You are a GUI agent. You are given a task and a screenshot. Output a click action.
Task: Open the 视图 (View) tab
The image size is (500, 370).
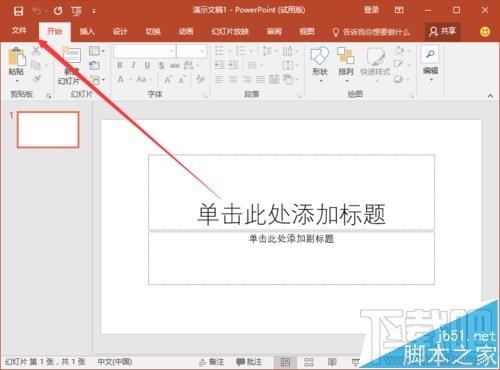[x=307, y=32]
